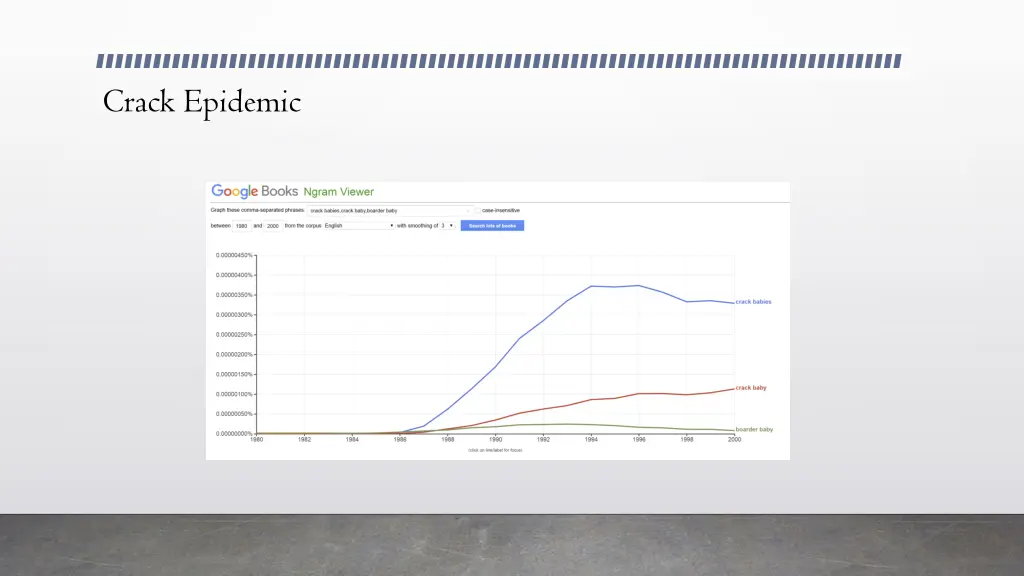Expand the smoothing value dropdown
Image resolution: width=1024 pixels, height=576 pixels.
click(447, 226)
